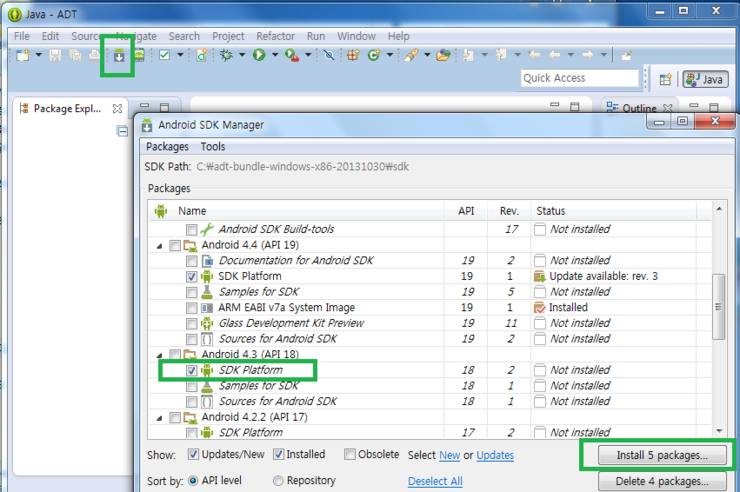The image size is (740, 492).
Task: Switch to the Java perspective button
Action: [705, 80]
